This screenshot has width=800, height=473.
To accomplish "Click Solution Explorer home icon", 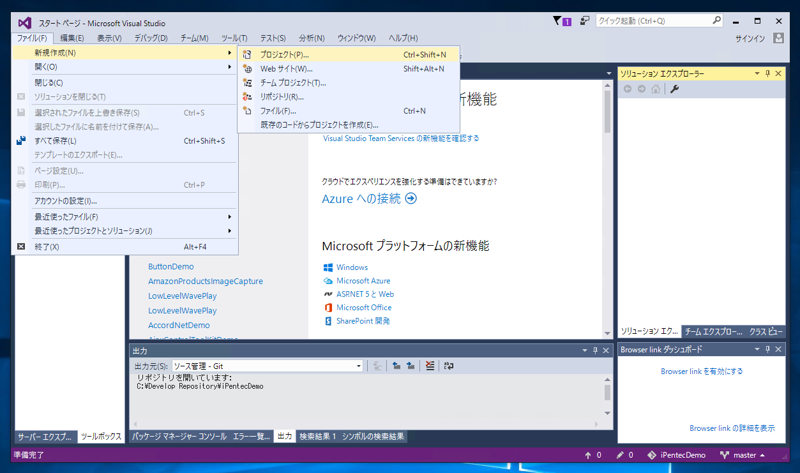I will 656,89.
